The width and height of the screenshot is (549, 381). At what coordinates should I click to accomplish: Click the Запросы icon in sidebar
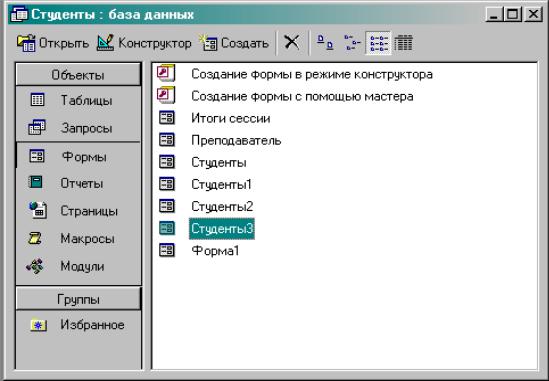point(37,127)
